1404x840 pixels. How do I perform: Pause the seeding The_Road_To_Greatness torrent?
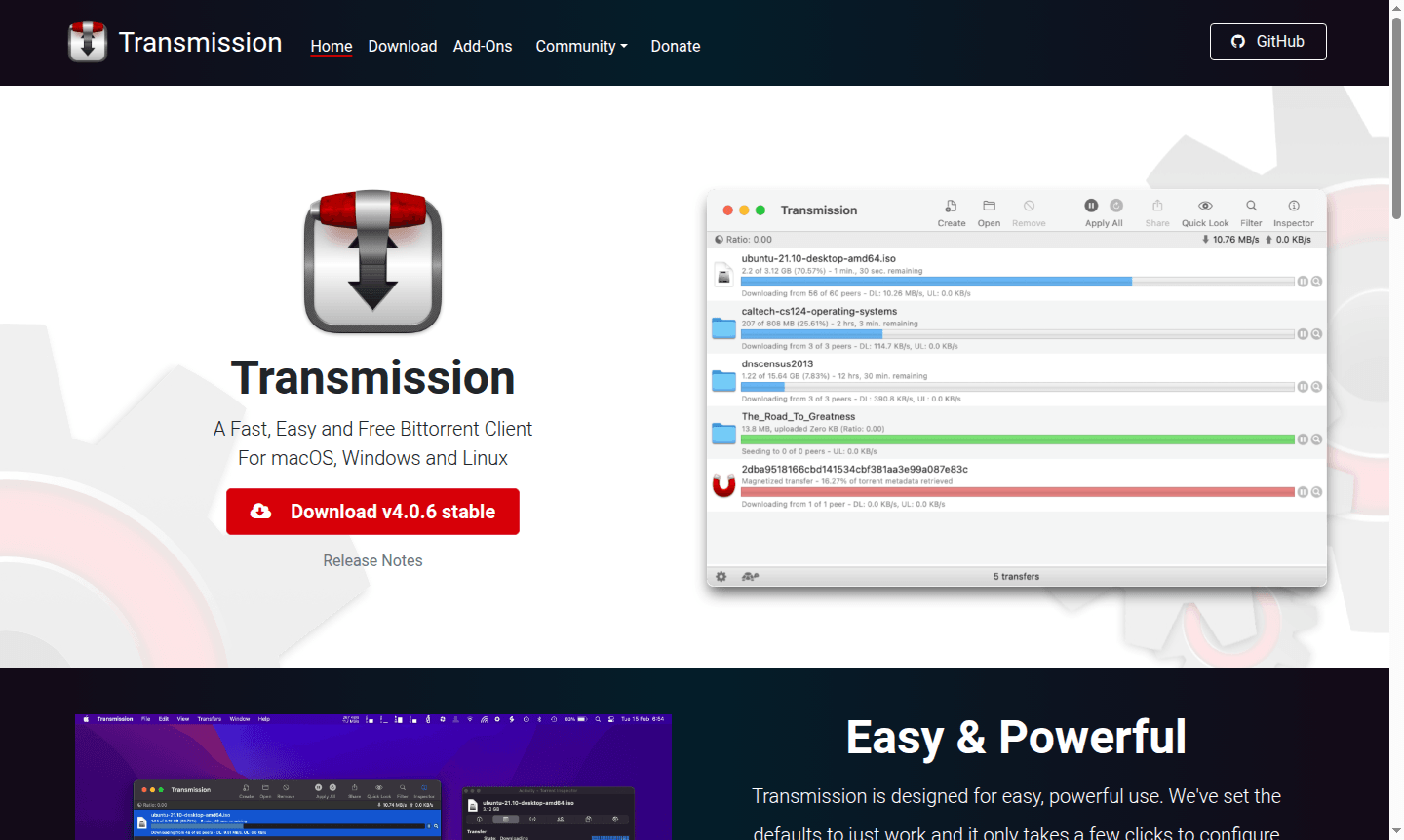(x=1303, y=439)
